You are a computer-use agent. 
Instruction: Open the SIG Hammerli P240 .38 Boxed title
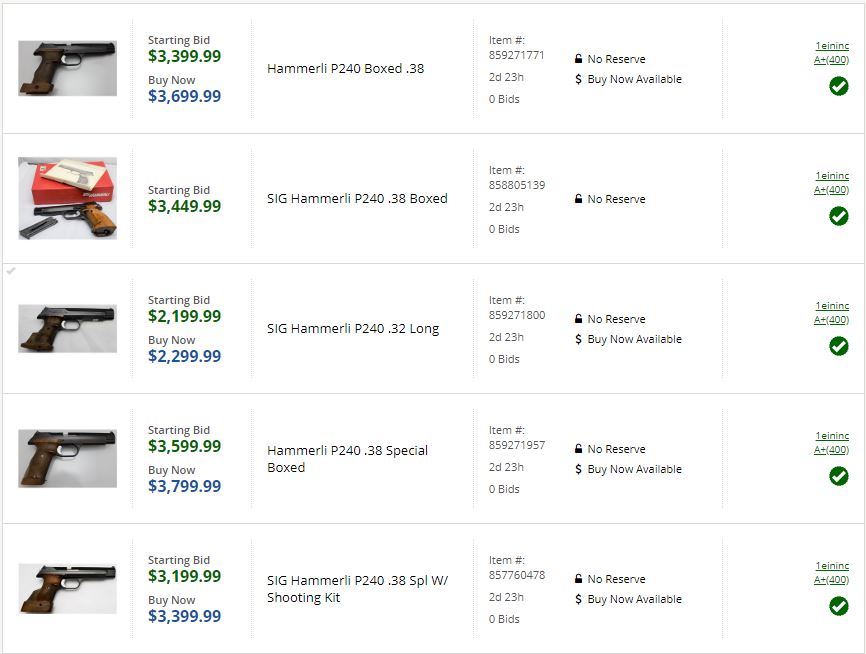tap(357, 198)
